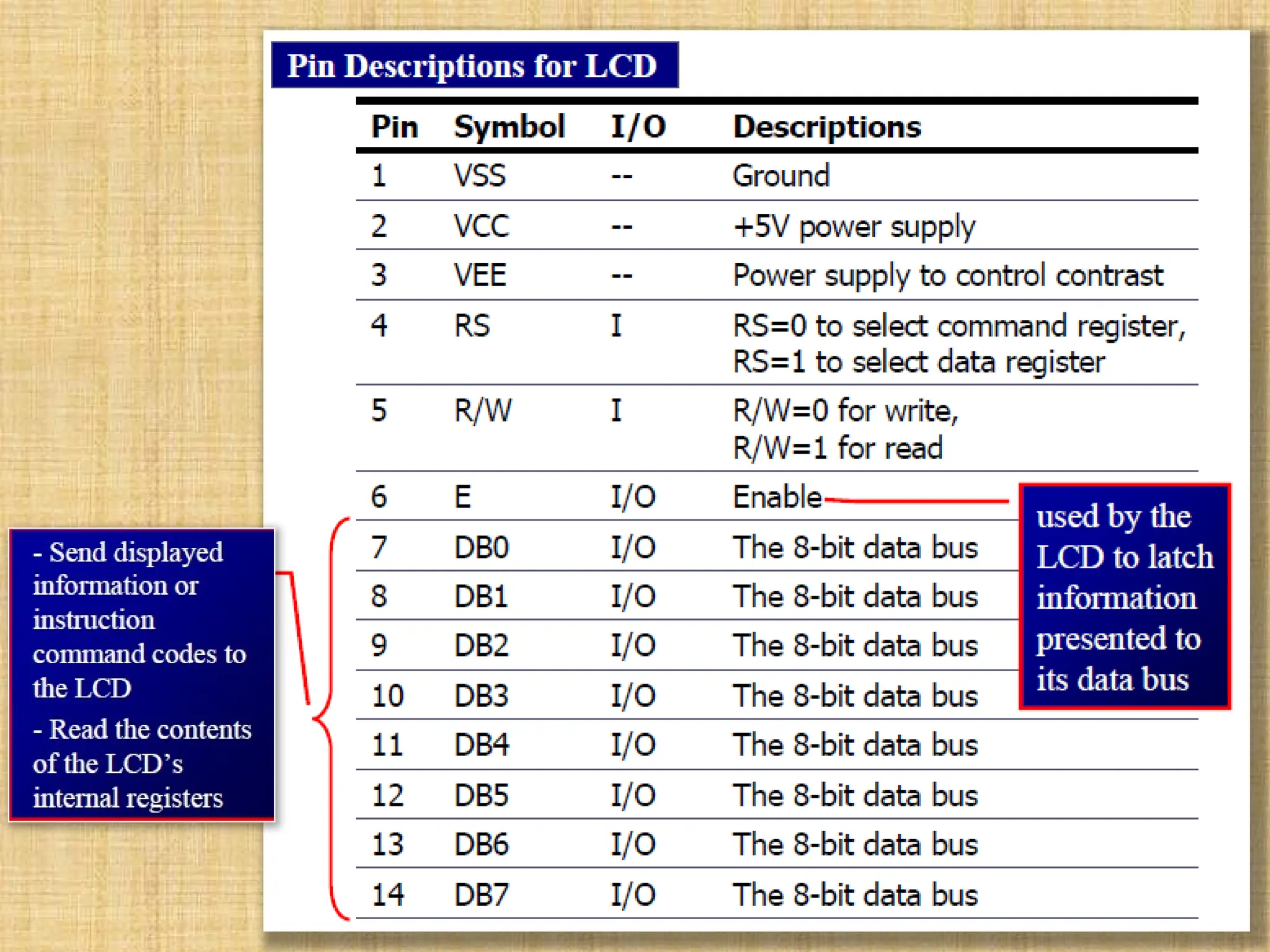The image size is (1270, 952).
Task: Click 'RS=0 to select command register,' line
Action: (959, 327)
